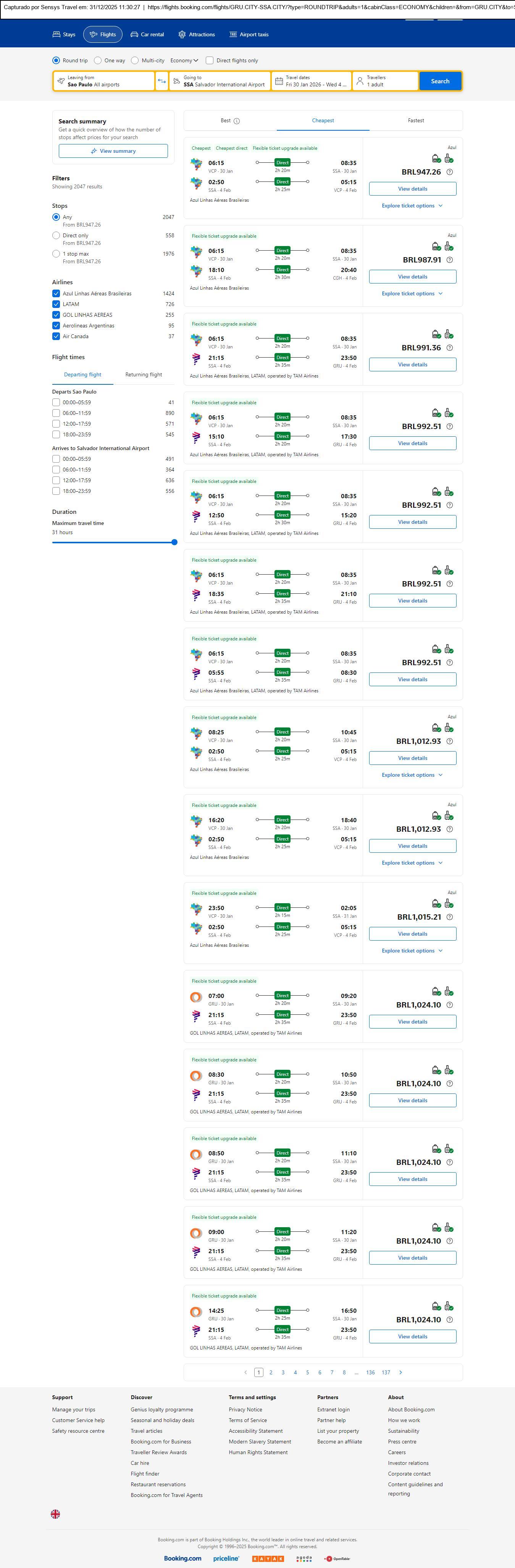The height and width of the screenshot is (1568, 515).
Task: Click the swap origin and destination arrows icon
Action: pyautogui.click(x=162, y=81)
